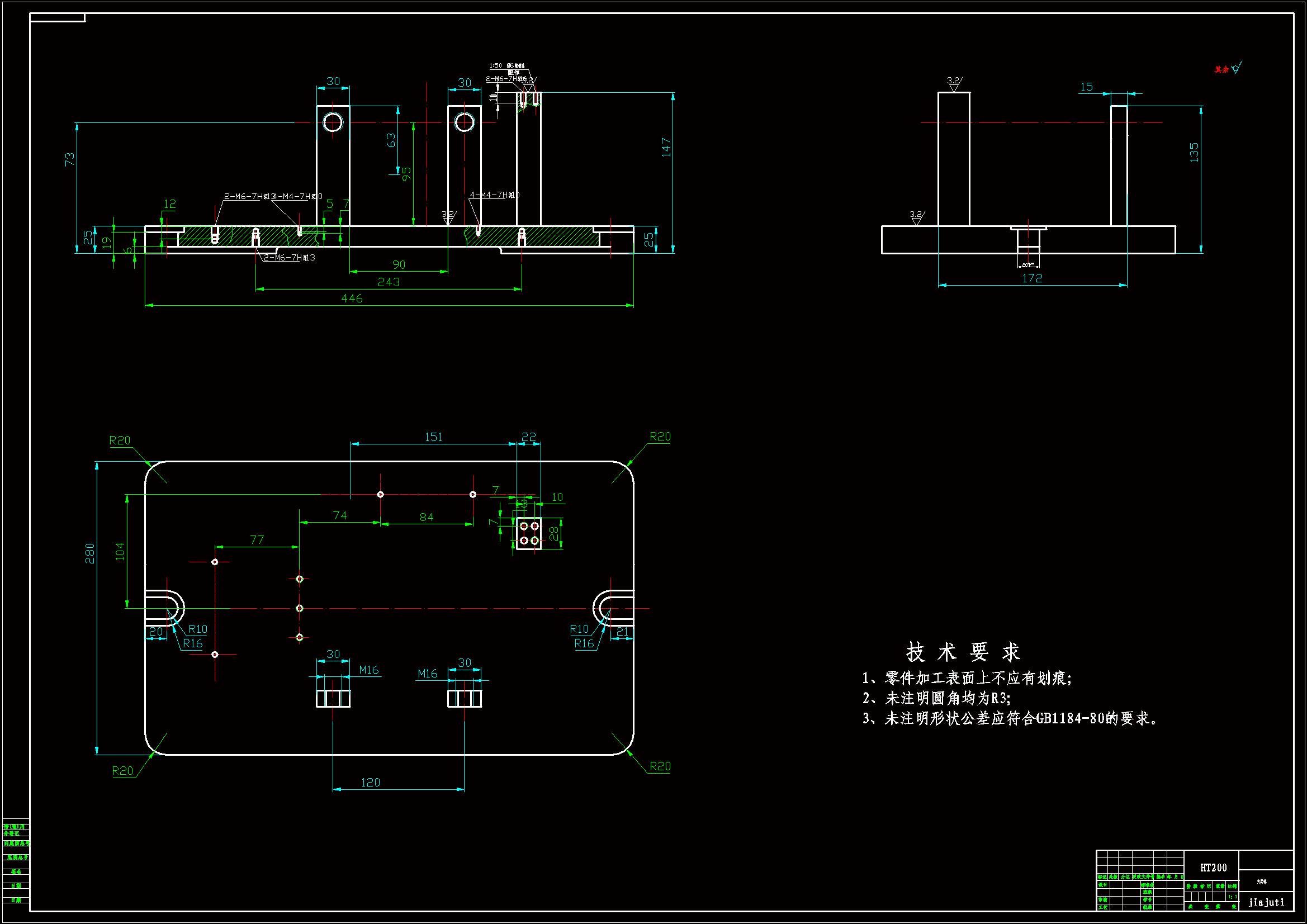Select the 77 dimension in plan view
1307x924 pixels.
pos(257,540)
